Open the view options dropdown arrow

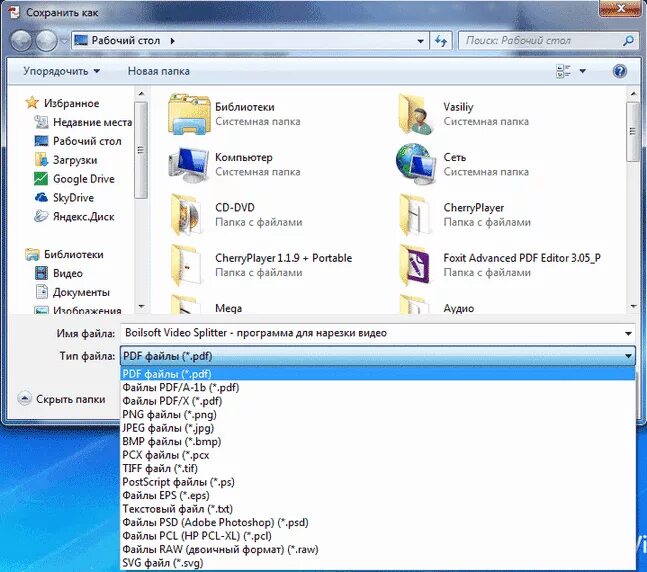click(x=583, y=71)
